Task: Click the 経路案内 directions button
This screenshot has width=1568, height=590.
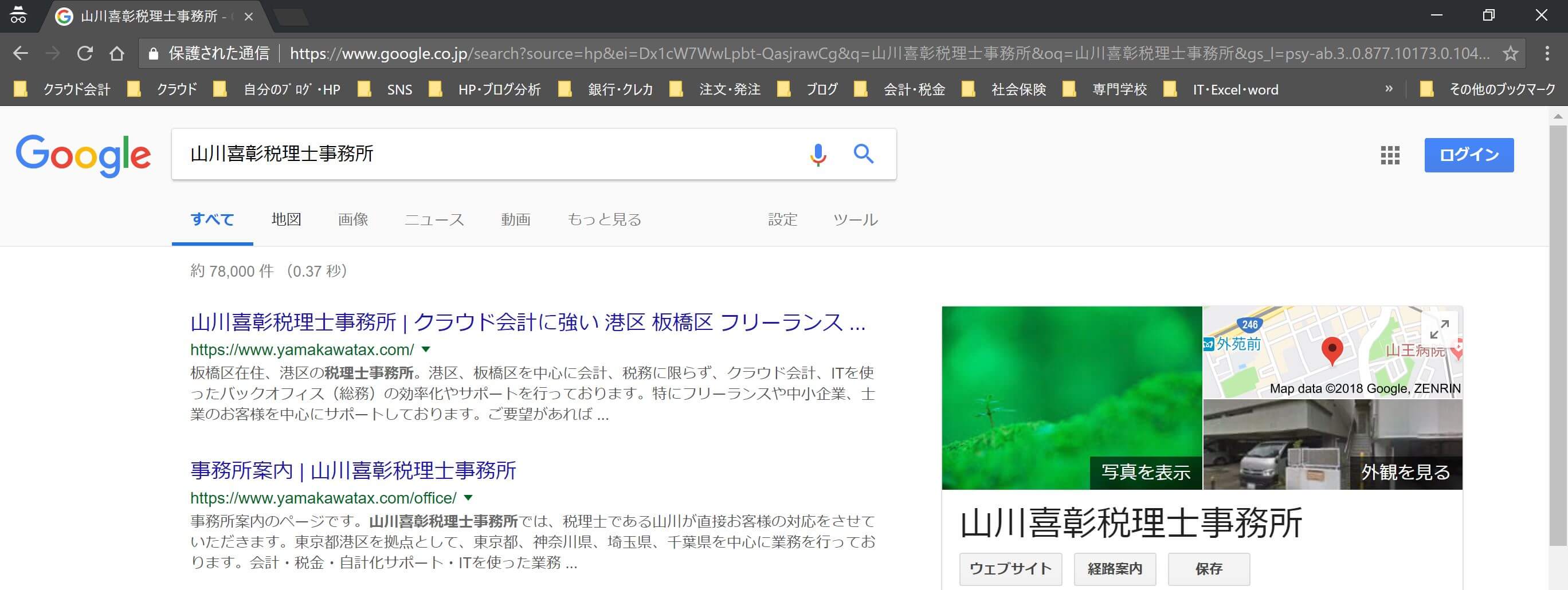Action: point(1115,569)
